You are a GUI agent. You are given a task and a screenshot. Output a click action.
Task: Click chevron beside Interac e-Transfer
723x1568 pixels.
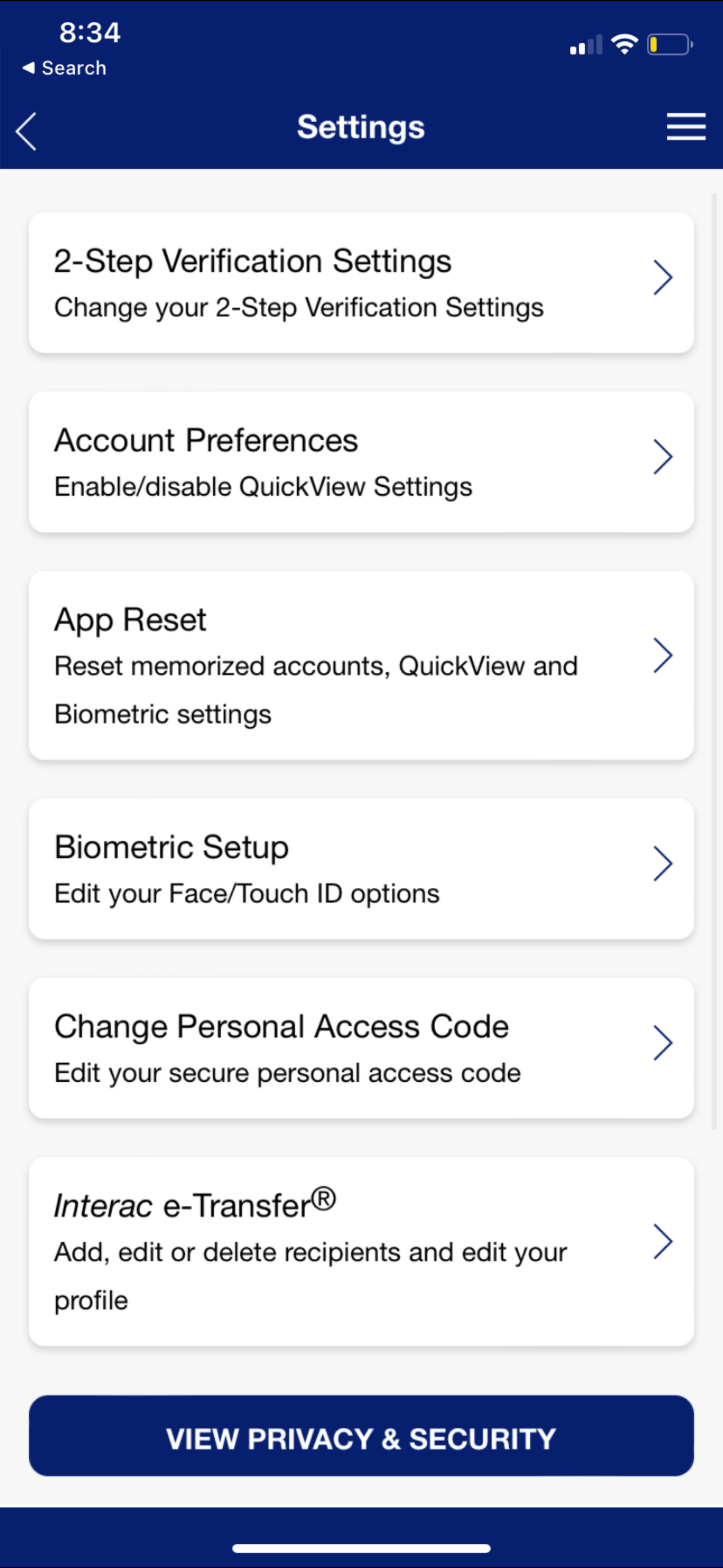pos(662,1242)
